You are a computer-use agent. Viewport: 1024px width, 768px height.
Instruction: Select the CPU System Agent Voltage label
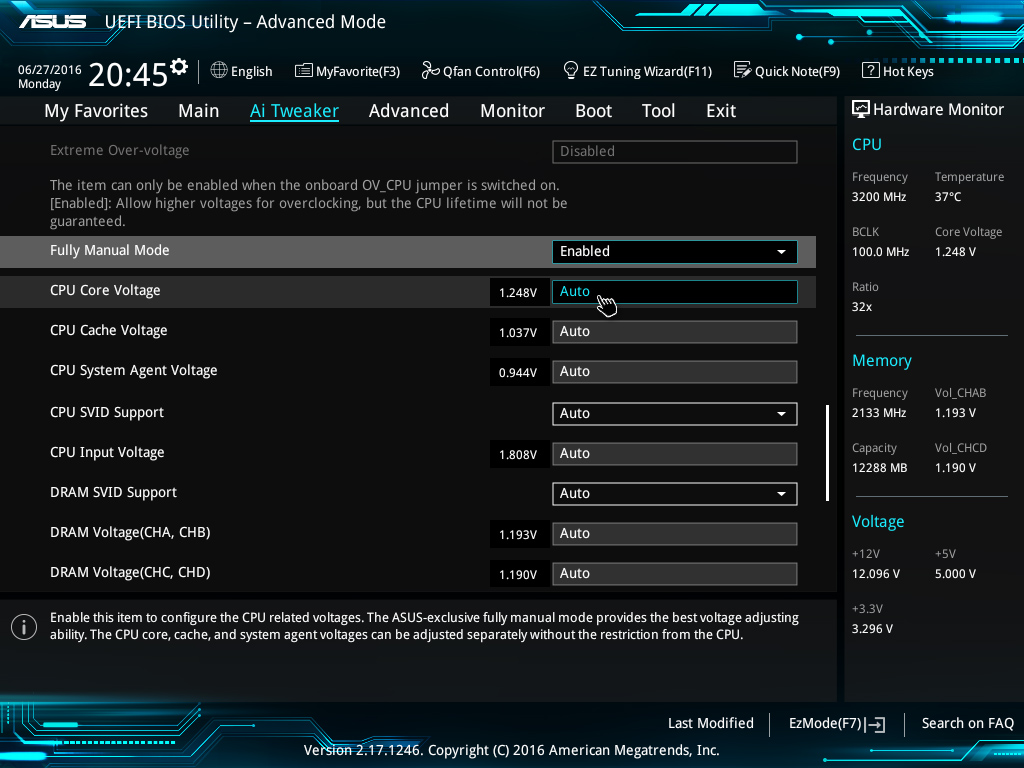[134, 370]
